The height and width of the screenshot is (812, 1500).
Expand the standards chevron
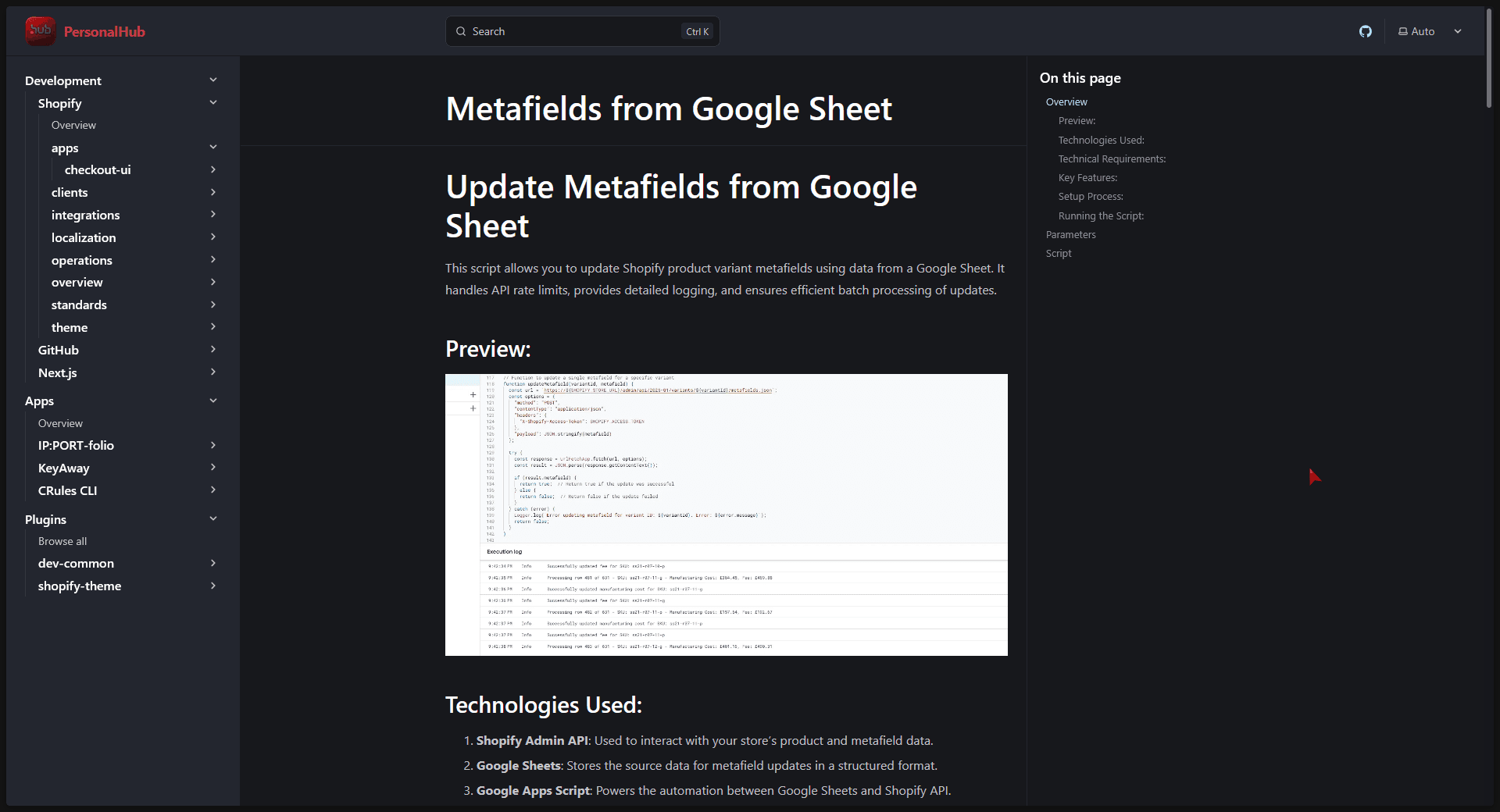[213, 304]
